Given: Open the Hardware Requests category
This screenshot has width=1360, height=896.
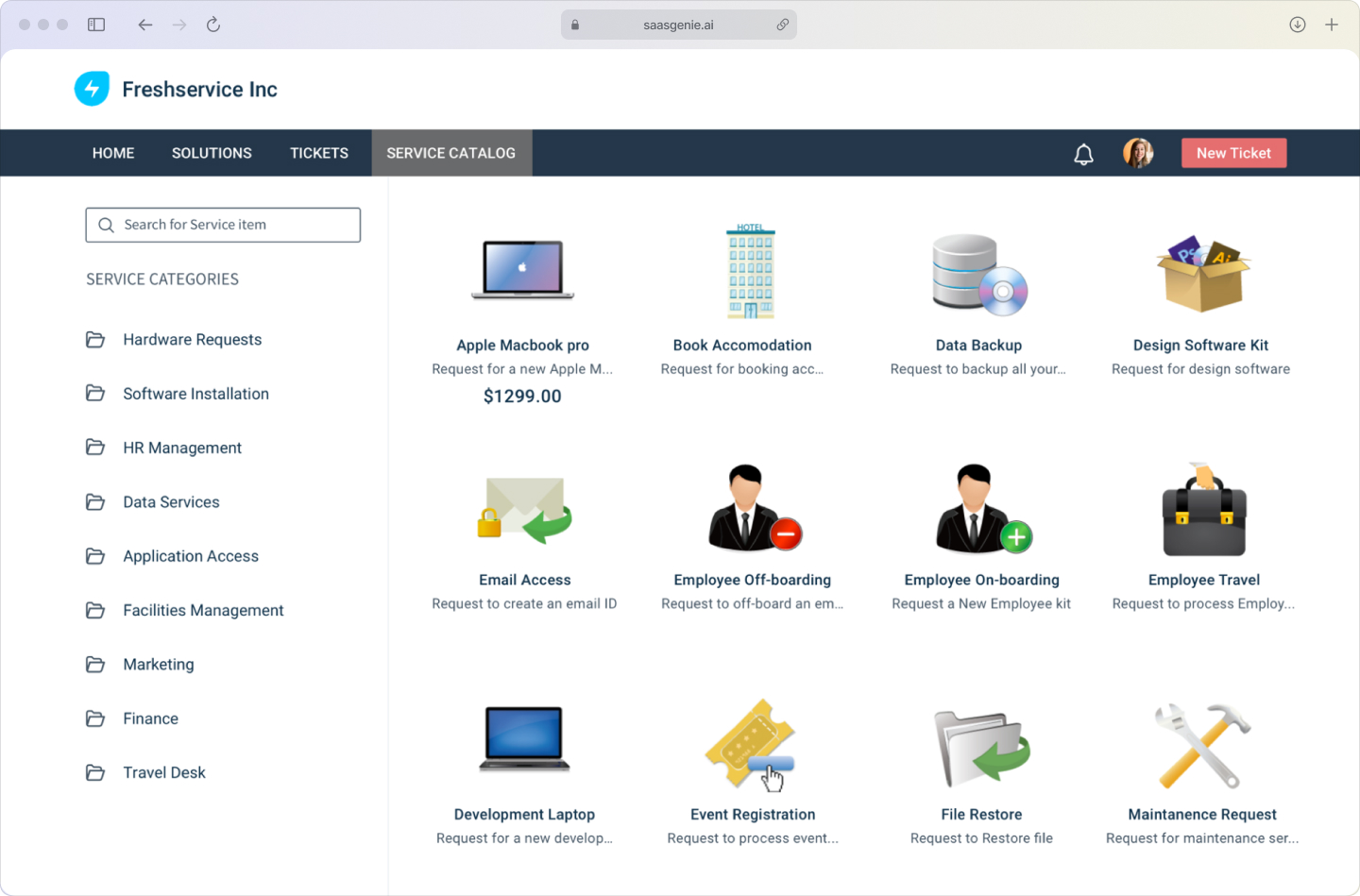Looking at the screenshot, I should point(192,339).
